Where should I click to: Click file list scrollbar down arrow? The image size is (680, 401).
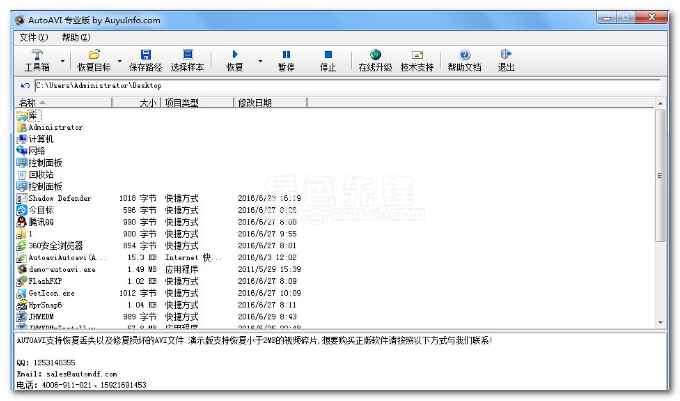(x=660, y=323)
